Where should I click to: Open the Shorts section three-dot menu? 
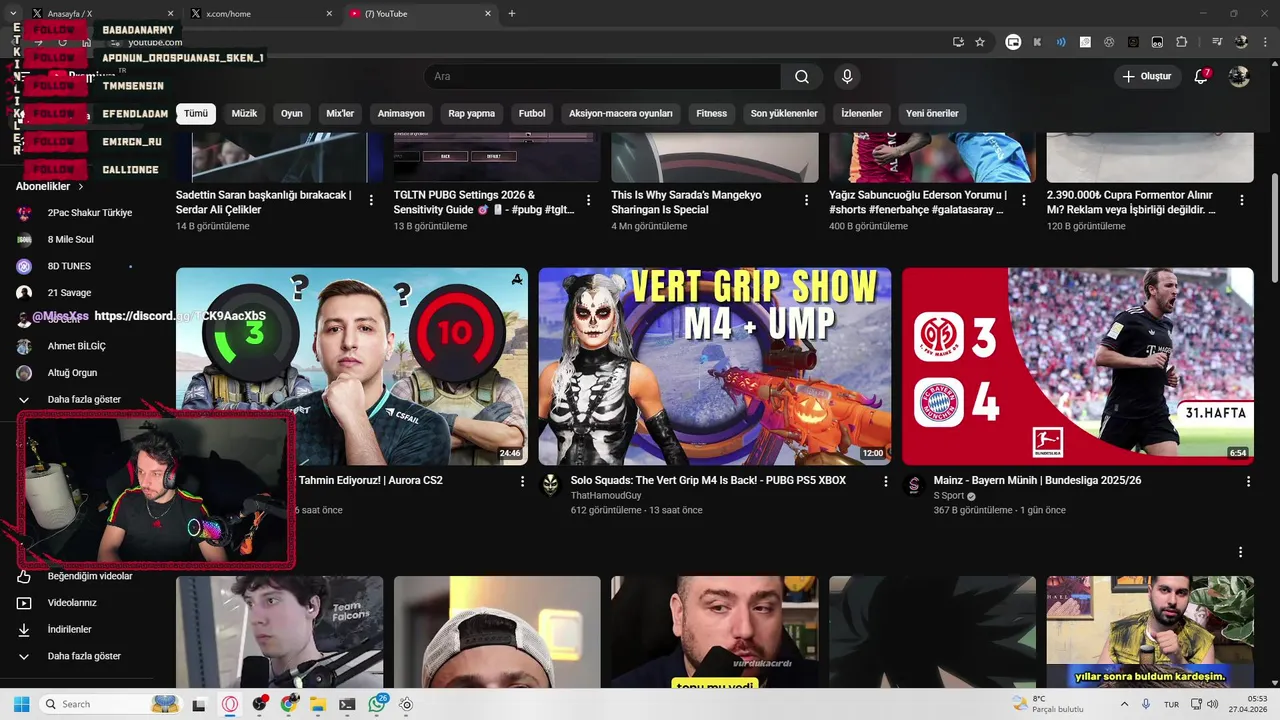tap(1241, 553)
